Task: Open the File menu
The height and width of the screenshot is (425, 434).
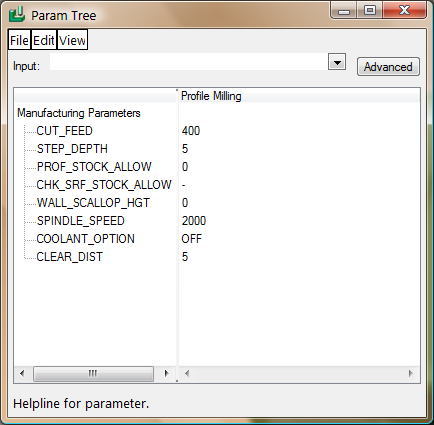Action: click(19, 40)
